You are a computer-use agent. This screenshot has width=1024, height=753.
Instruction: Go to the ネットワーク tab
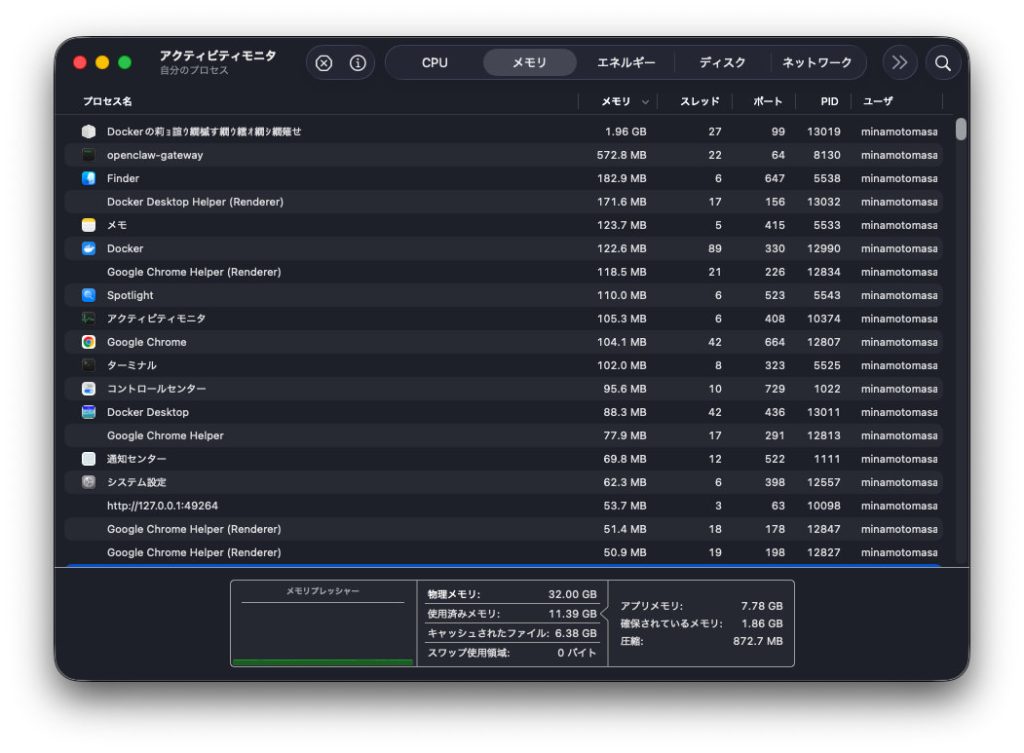pos(817,63)
